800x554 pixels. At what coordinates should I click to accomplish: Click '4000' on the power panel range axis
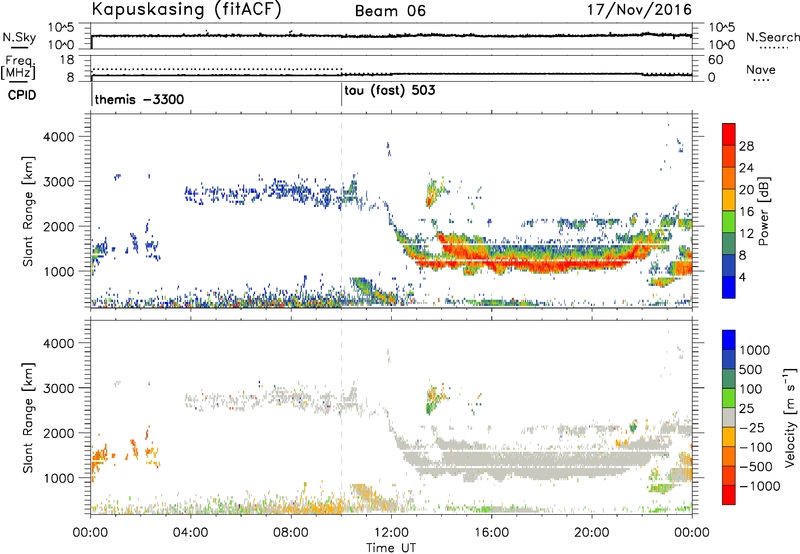[x=58, y=137]
